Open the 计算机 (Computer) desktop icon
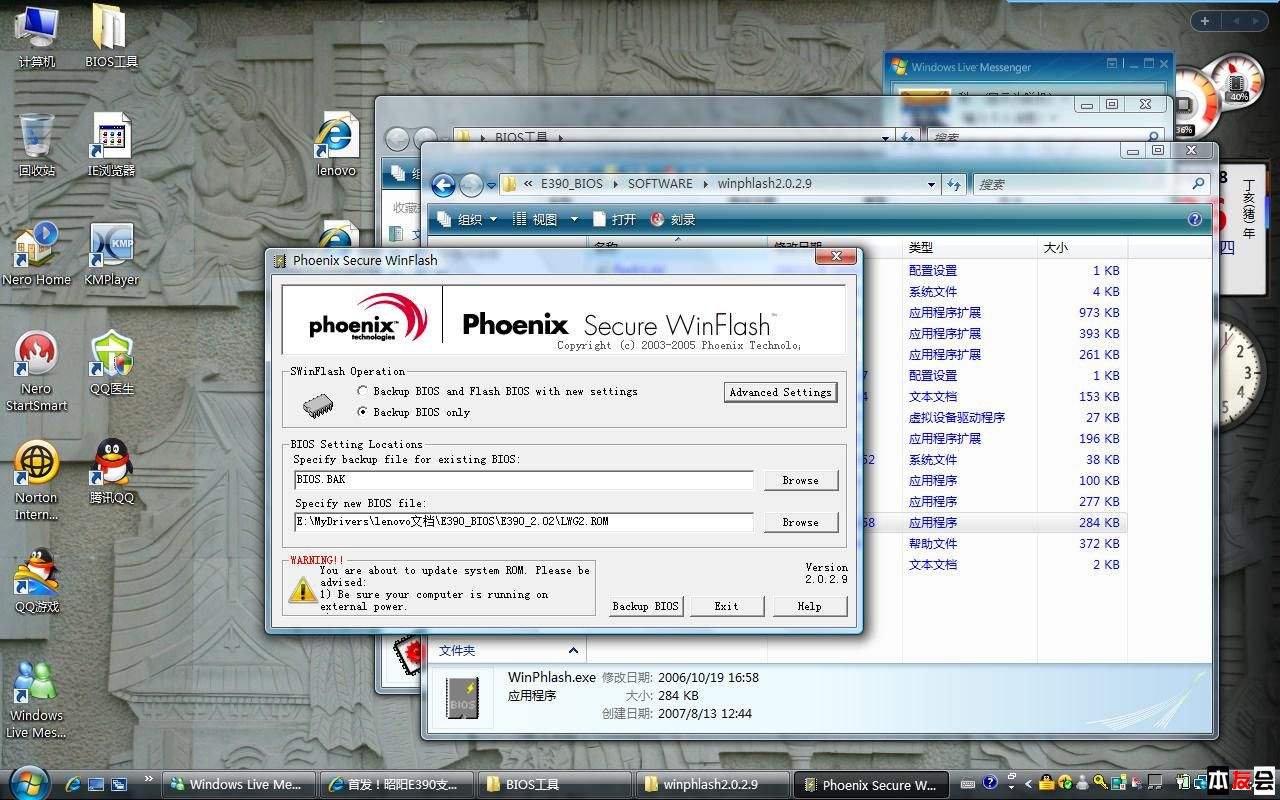 pyautogui.click(x=37, y=37)
